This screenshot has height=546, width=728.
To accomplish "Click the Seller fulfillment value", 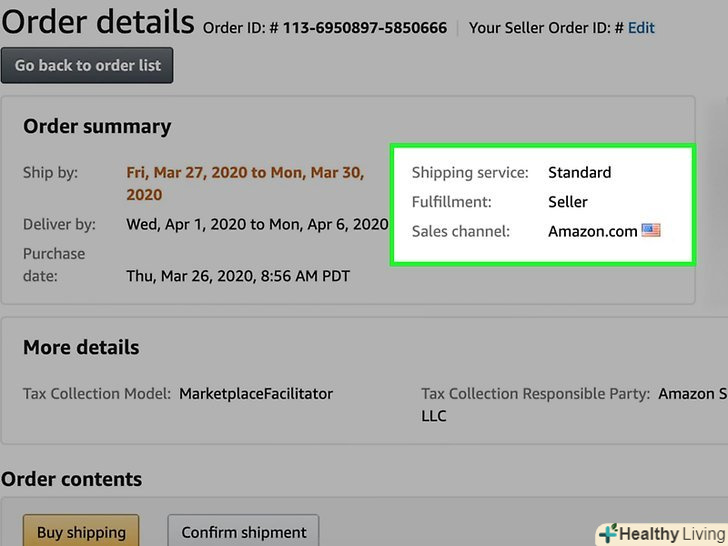I will tap(568, 202).
